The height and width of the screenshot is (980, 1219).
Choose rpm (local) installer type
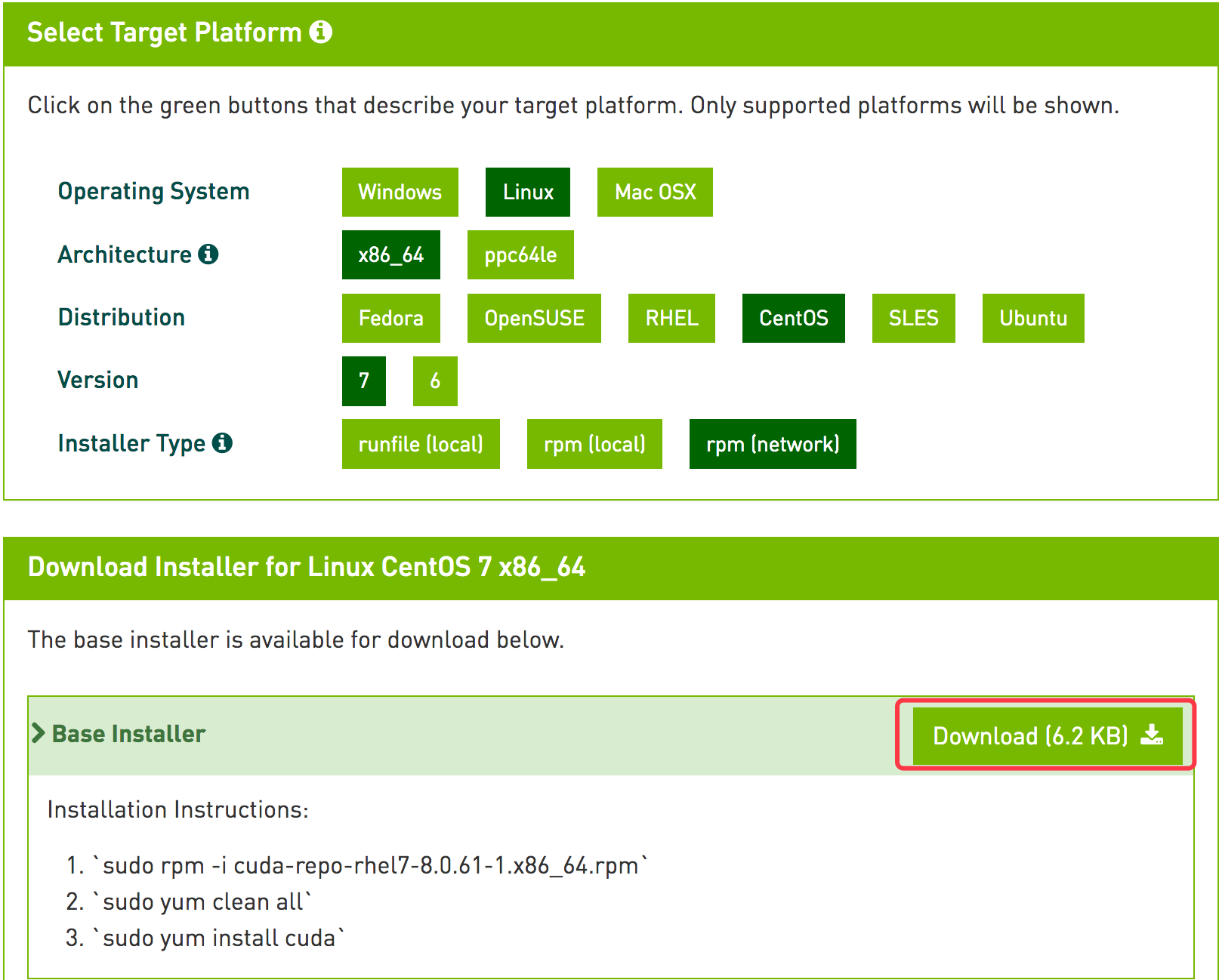(594, 444)
